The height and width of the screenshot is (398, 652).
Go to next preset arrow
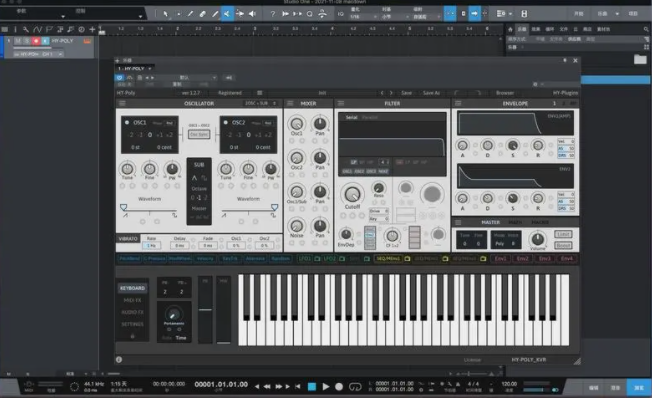(391, 93)
